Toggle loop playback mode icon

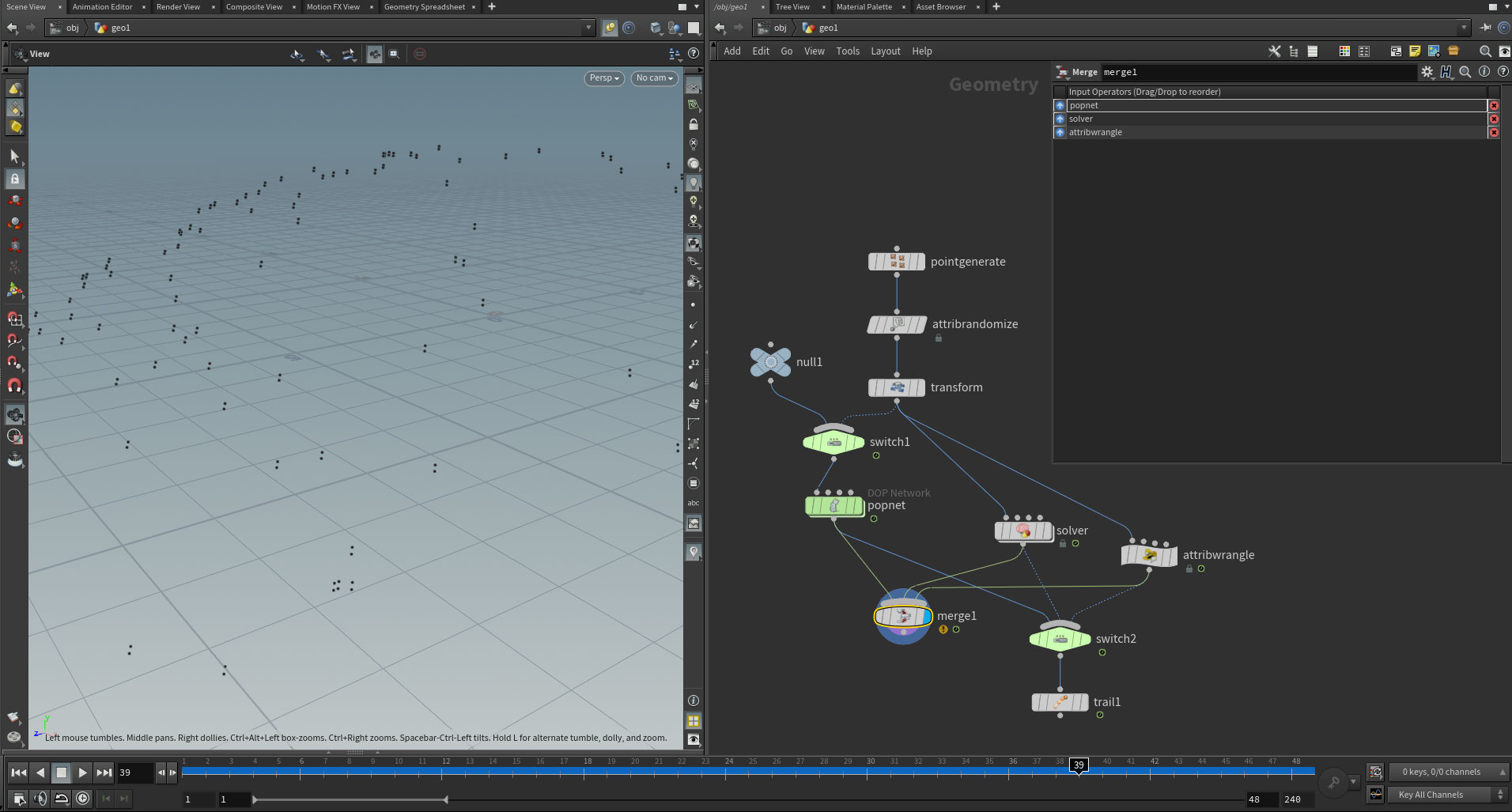[61, 799]
